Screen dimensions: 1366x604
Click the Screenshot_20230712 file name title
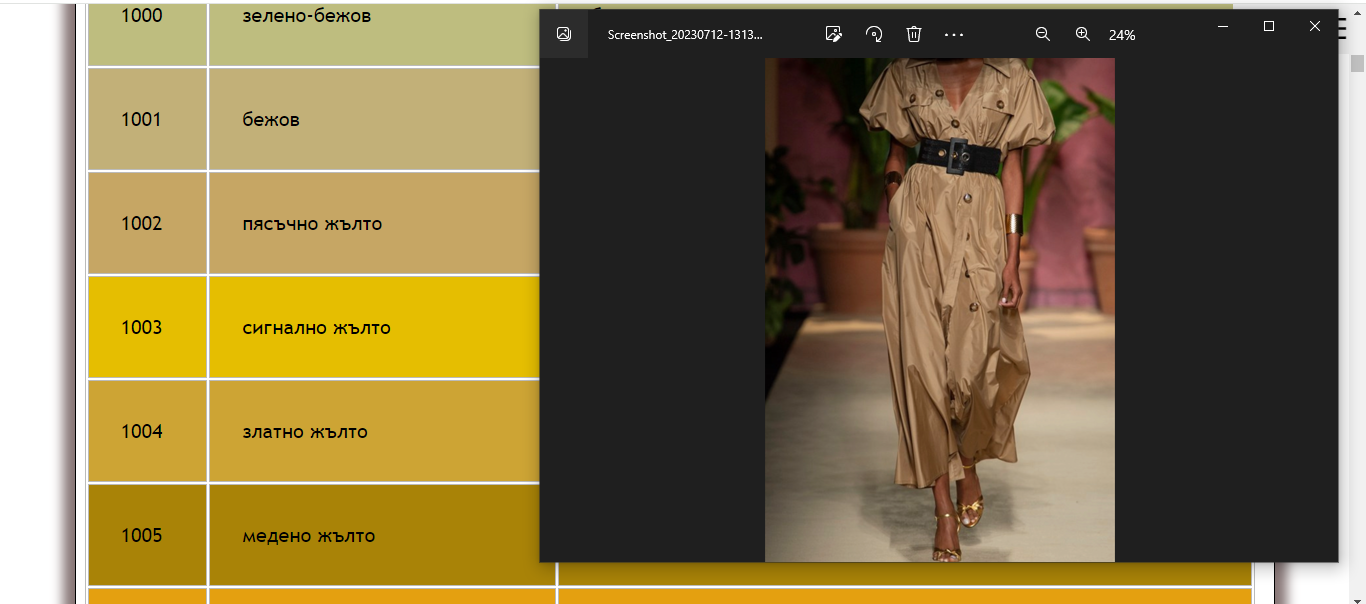[685, 35]
